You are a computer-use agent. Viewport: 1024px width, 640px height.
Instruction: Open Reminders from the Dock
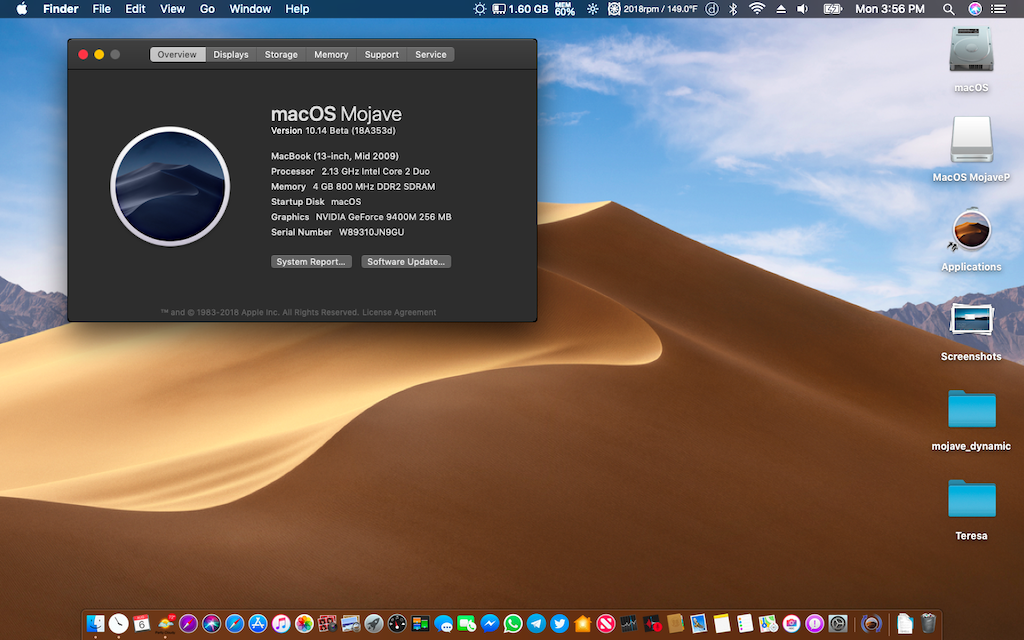(744, 624)
